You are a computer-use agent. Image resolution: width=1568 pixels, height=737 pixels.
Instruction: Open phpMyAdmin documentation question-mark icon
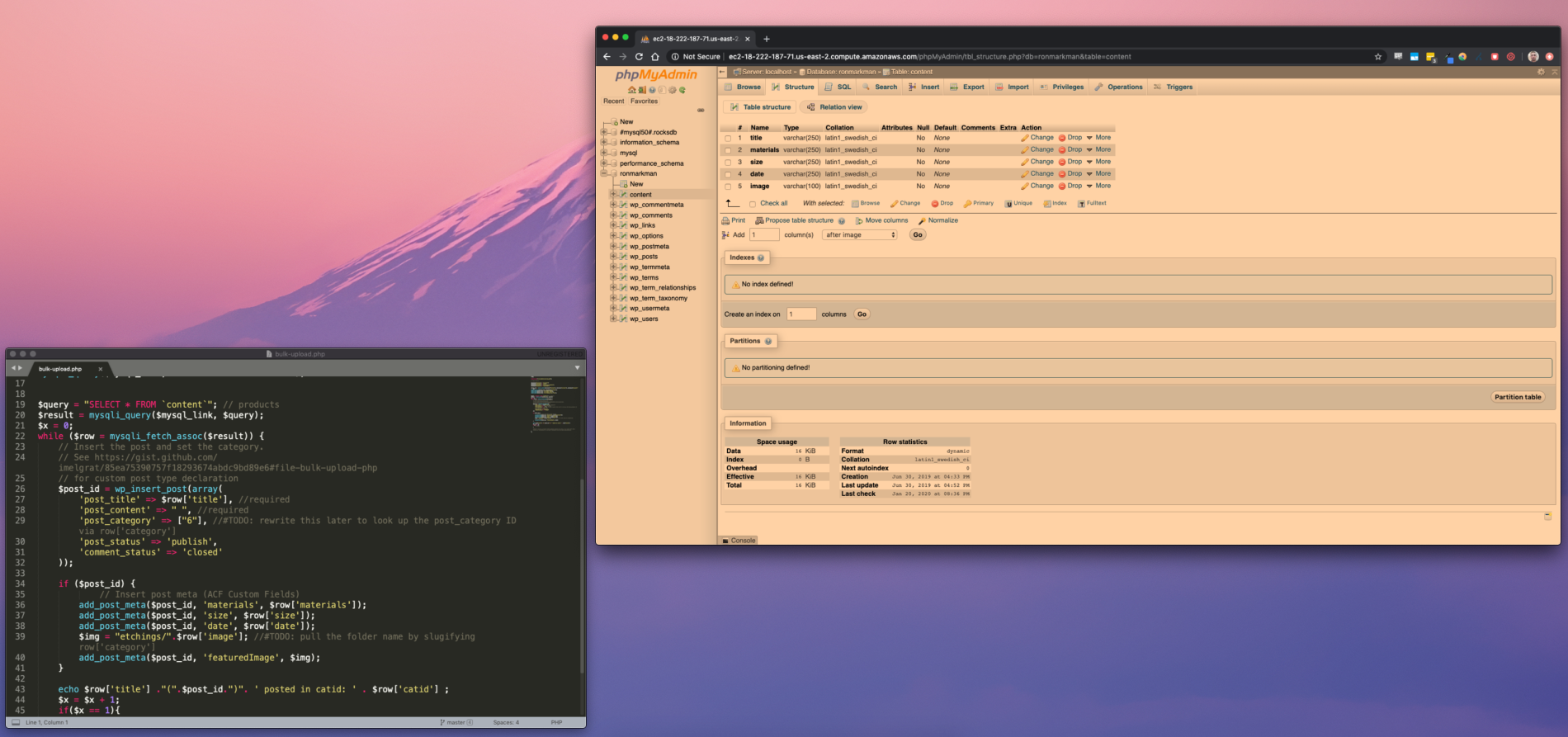coord(652,90)
